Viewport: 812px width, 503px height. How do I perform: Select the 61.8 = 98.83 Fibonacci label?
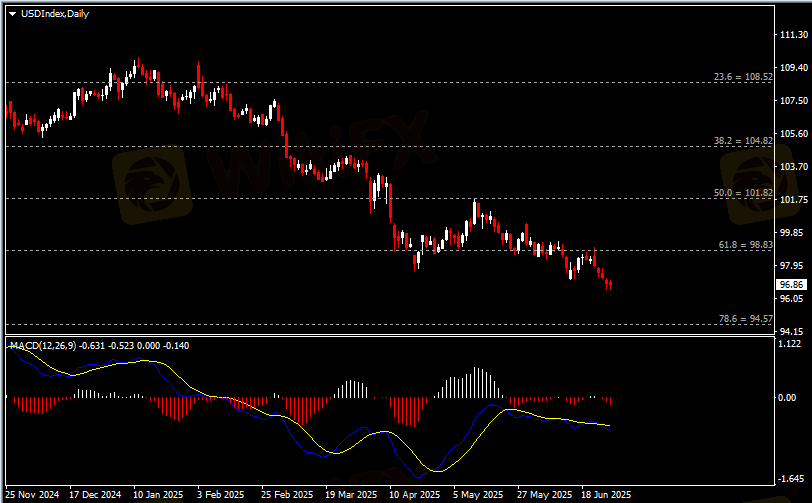pos(746,245)
